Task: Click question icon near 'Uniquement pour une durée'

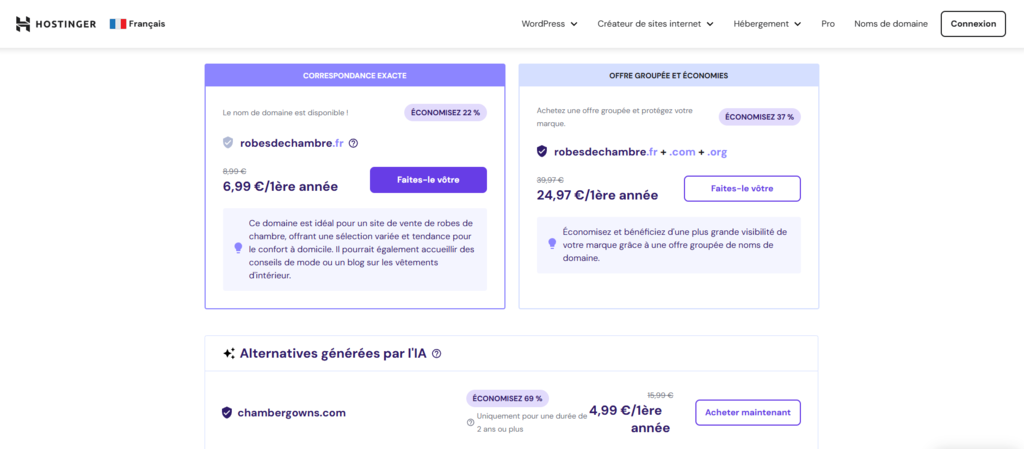Action: (470, 422)
